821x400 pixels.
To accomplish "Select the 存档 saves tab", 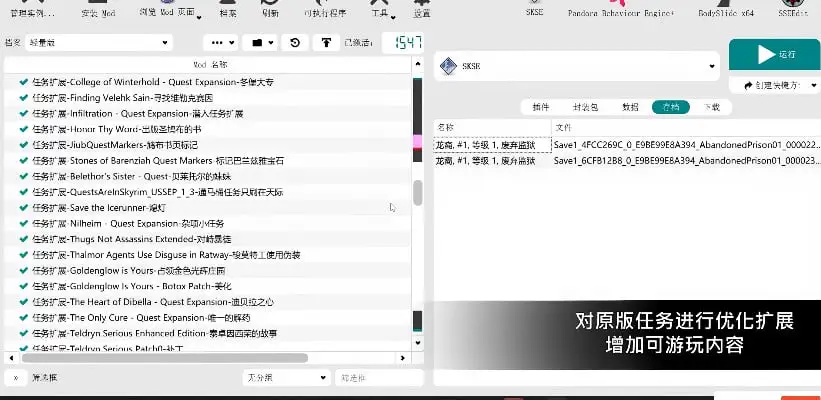I will click(x=671, y=107).
